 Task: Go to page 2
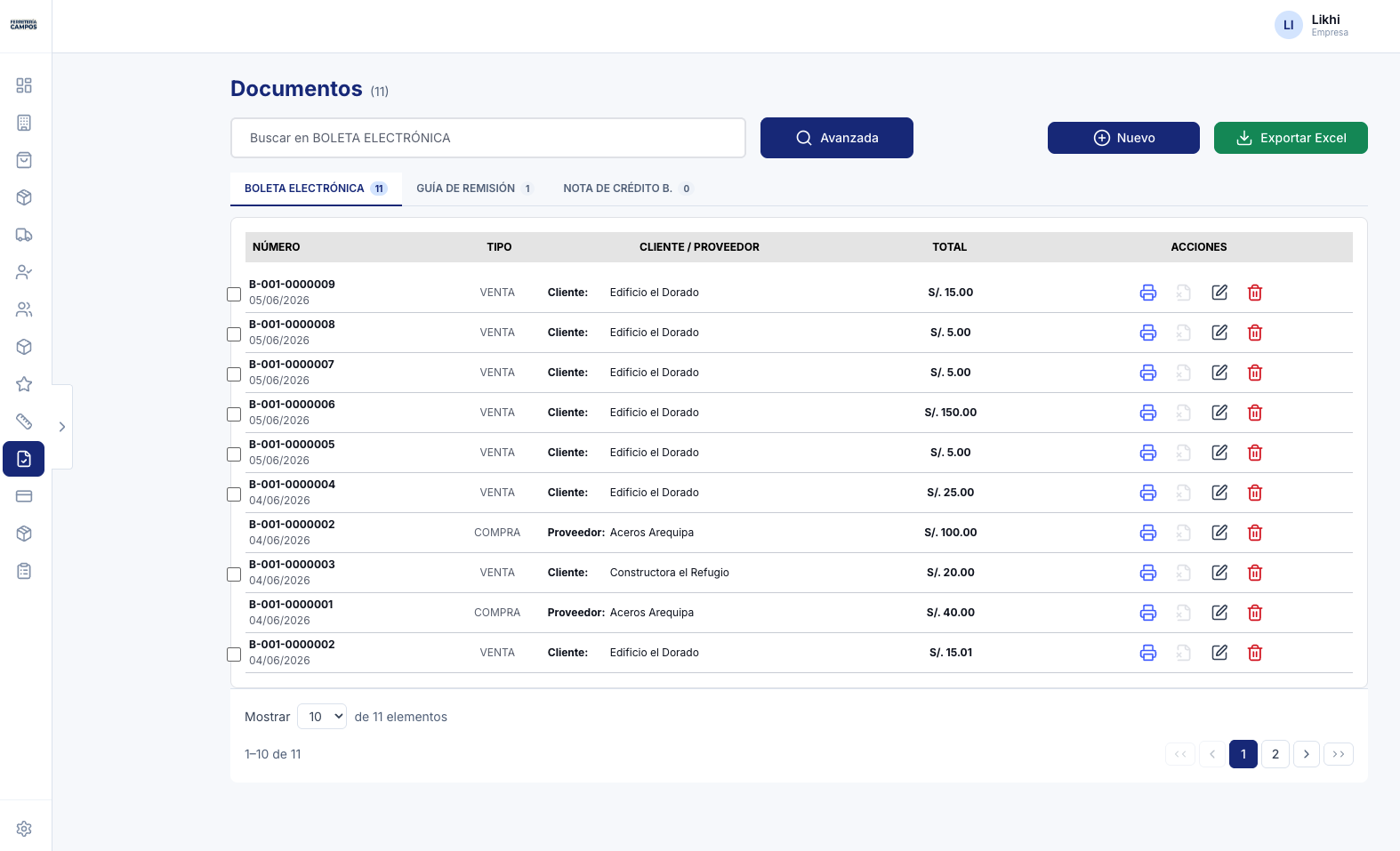coord(1275,754)
